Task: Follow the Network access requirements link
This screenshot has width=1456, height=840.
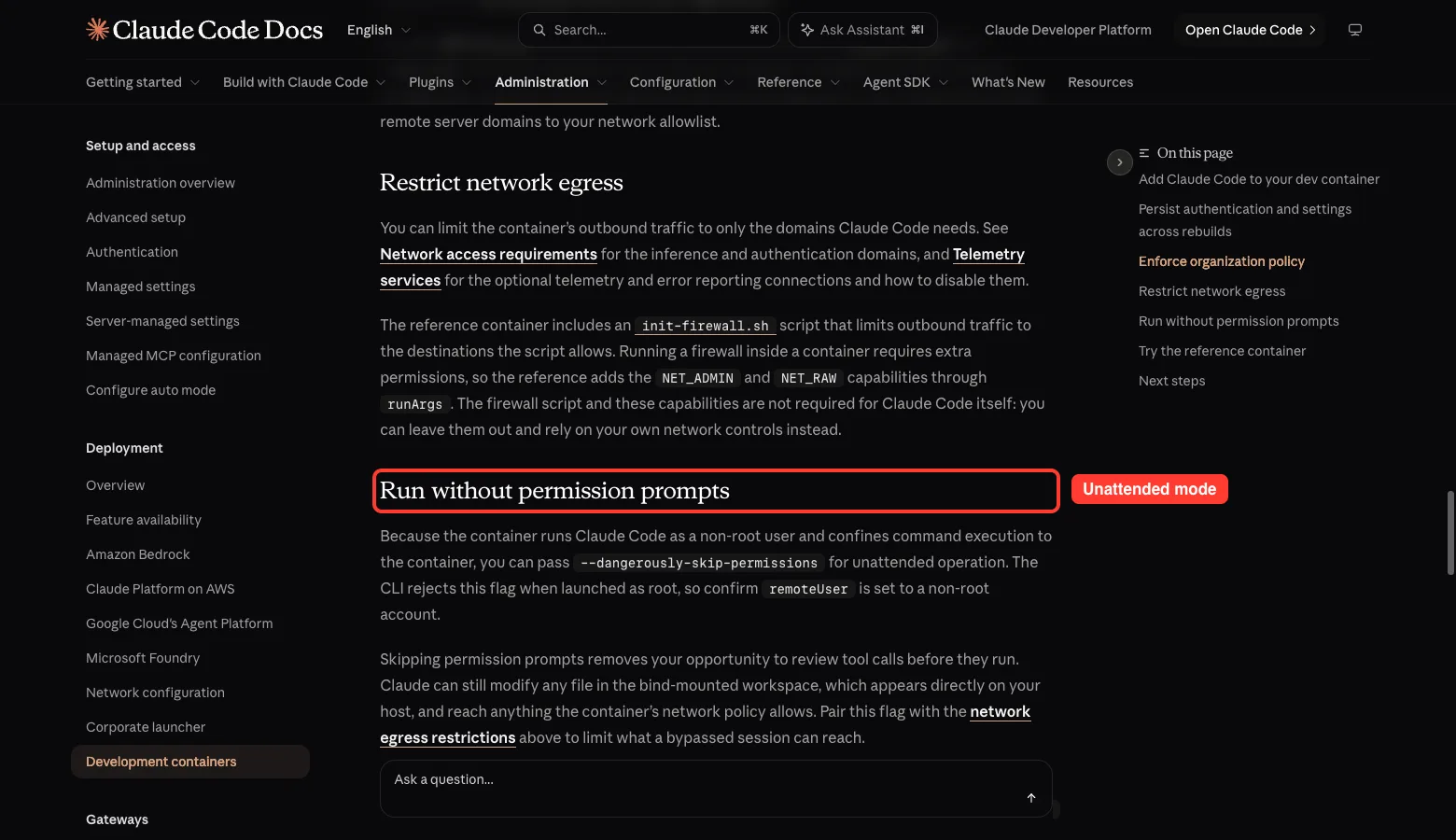Action: (x=488, y=254)
